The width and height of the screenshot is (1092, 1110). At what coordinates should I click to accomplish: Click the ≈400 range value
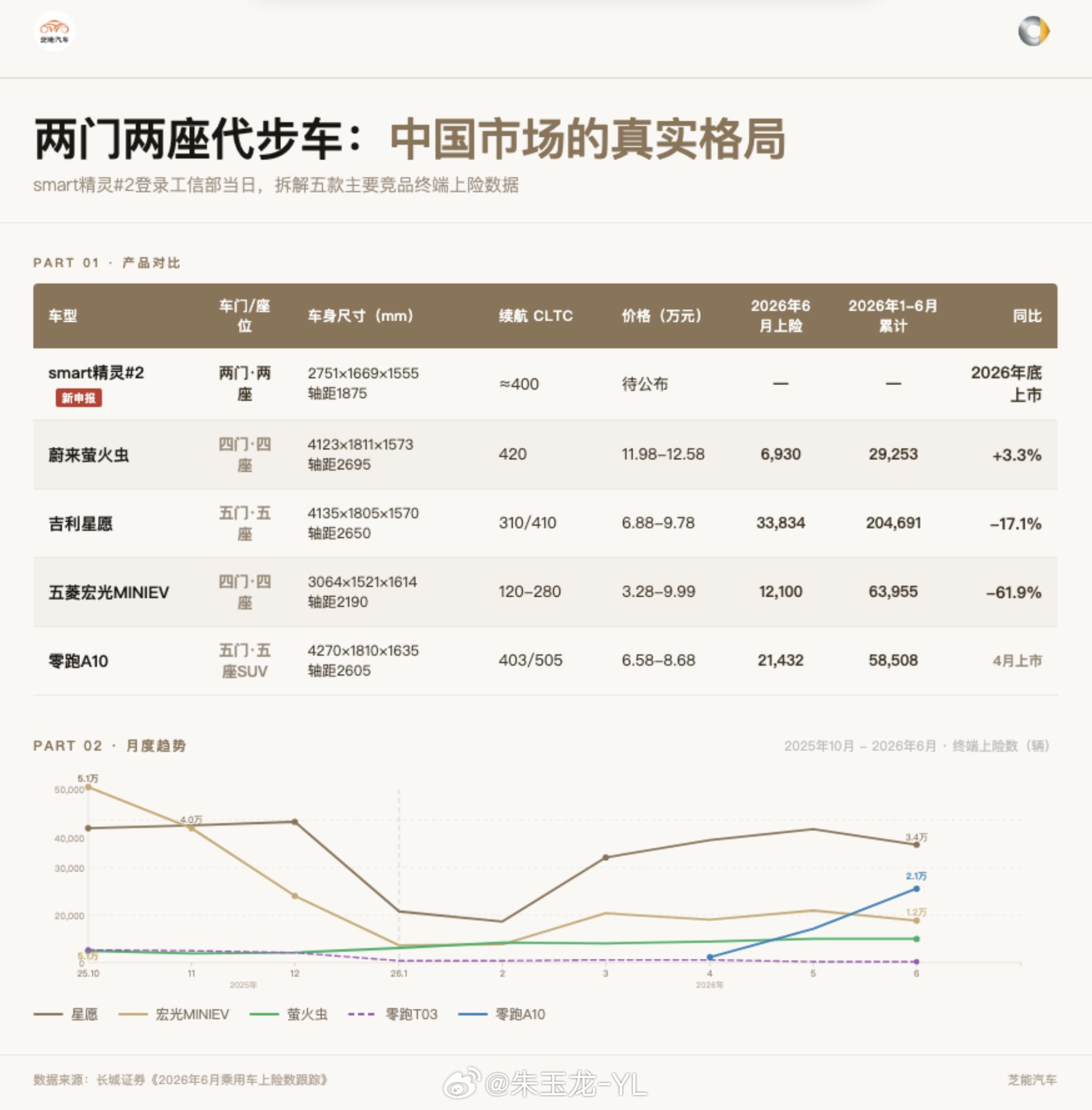519,384
